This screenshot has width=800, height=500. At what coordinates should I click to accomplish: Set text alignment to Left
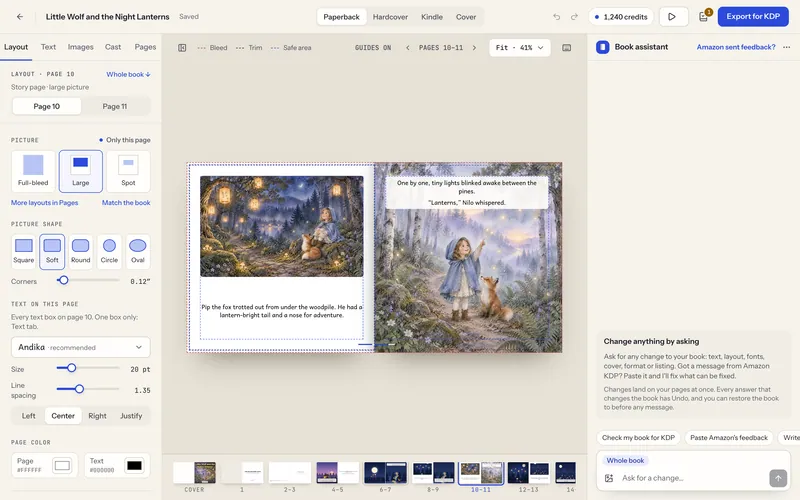pos(29,416)
